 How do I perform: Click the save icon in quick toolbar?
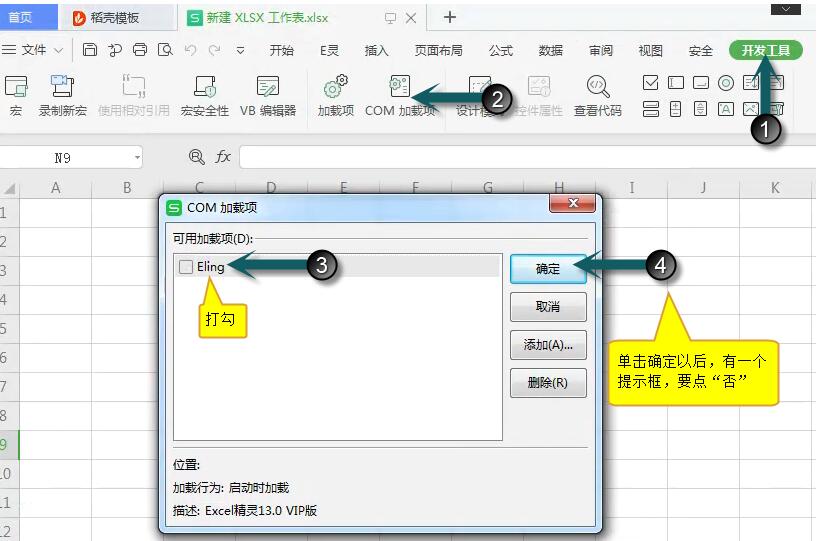90,50
